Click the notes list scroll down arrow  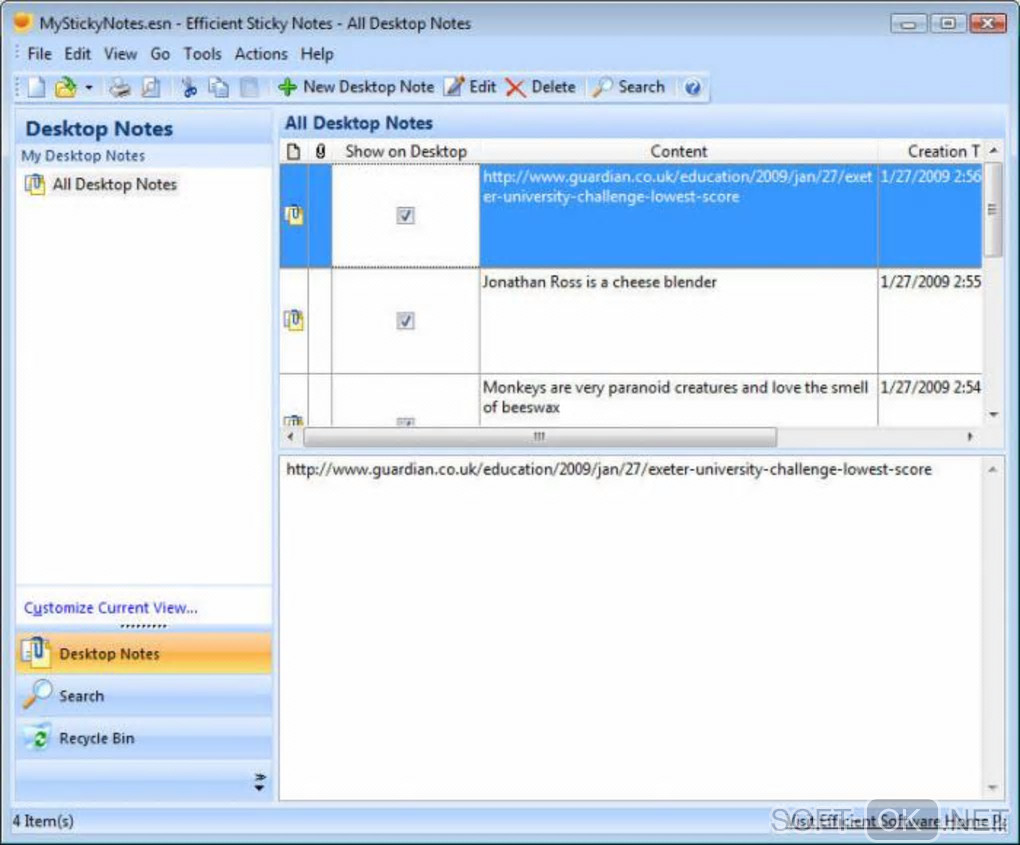(x=993, y=414)
